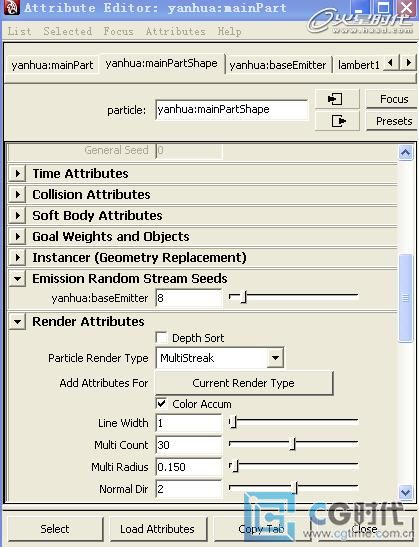Screen dimensions: 419x547
Task: Click the vertical scrollbar thumb
Action: [x=405, y=298]
